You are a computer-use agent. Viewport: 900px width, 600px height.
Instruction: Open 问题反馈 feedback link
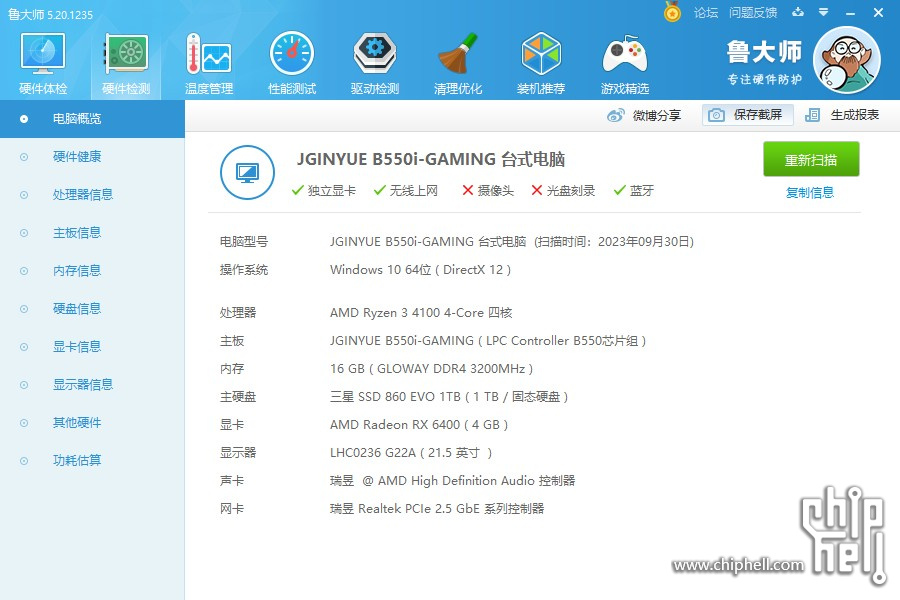[x=753, y=13]
